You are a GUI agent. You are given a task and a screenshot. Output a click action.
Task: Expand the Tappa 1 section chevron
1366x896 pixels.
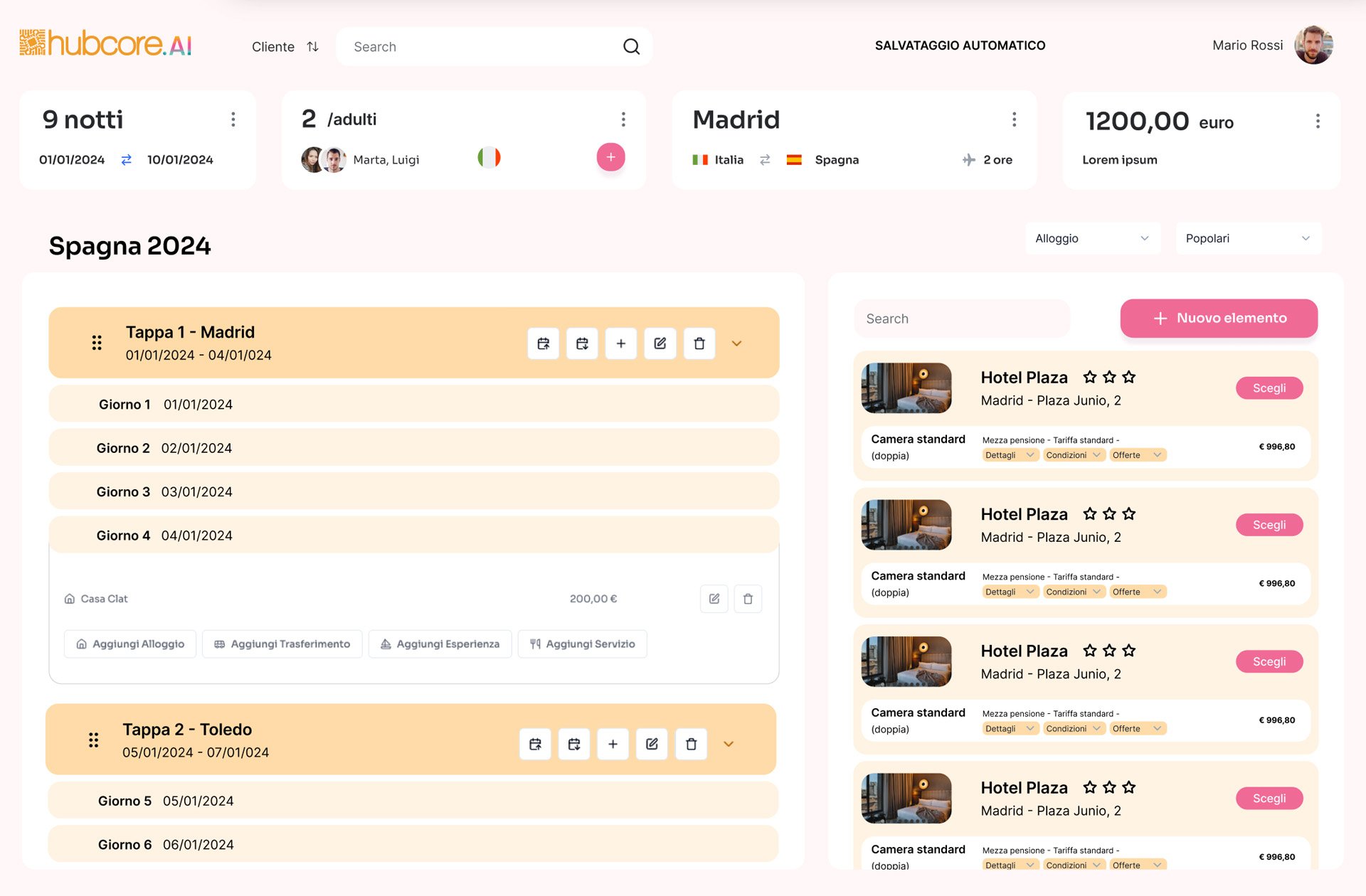pyautogui.click(x=736, y=343)
